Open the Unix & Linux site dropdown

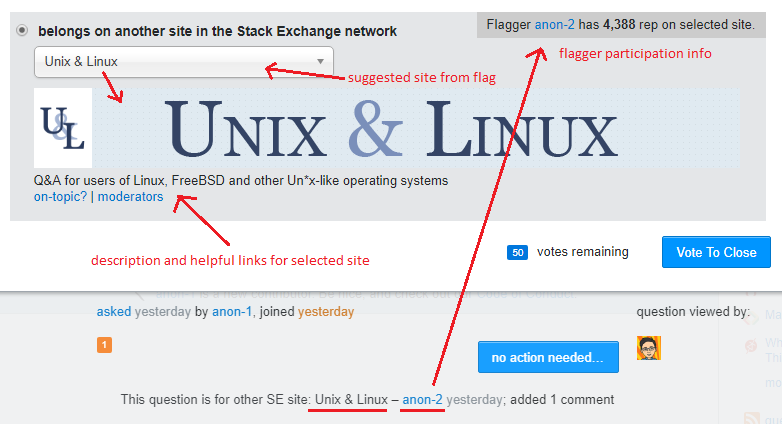pos(184,62)
